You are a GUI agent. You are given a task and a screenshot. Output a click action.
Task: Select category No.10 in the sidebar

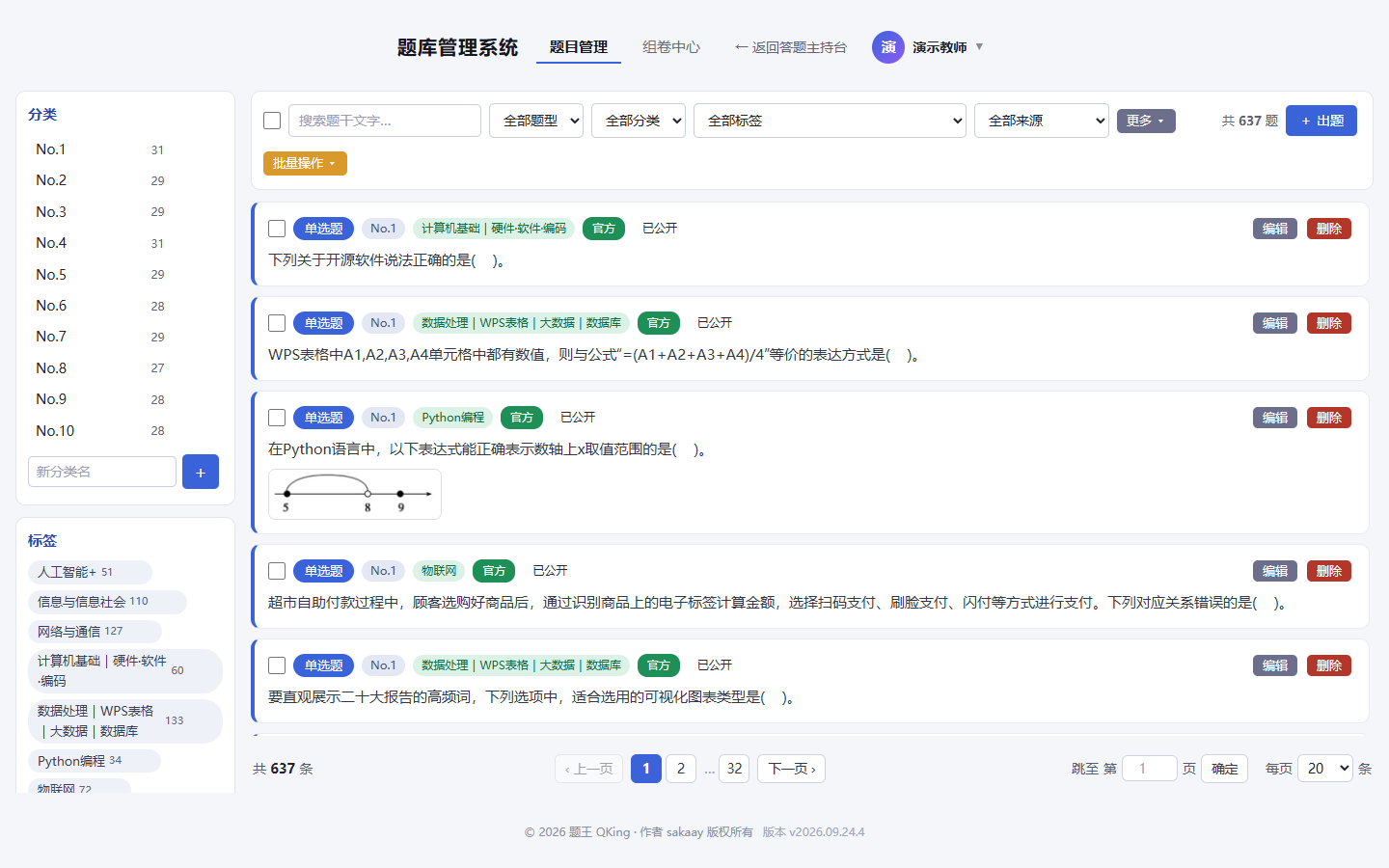click(100, 431)
